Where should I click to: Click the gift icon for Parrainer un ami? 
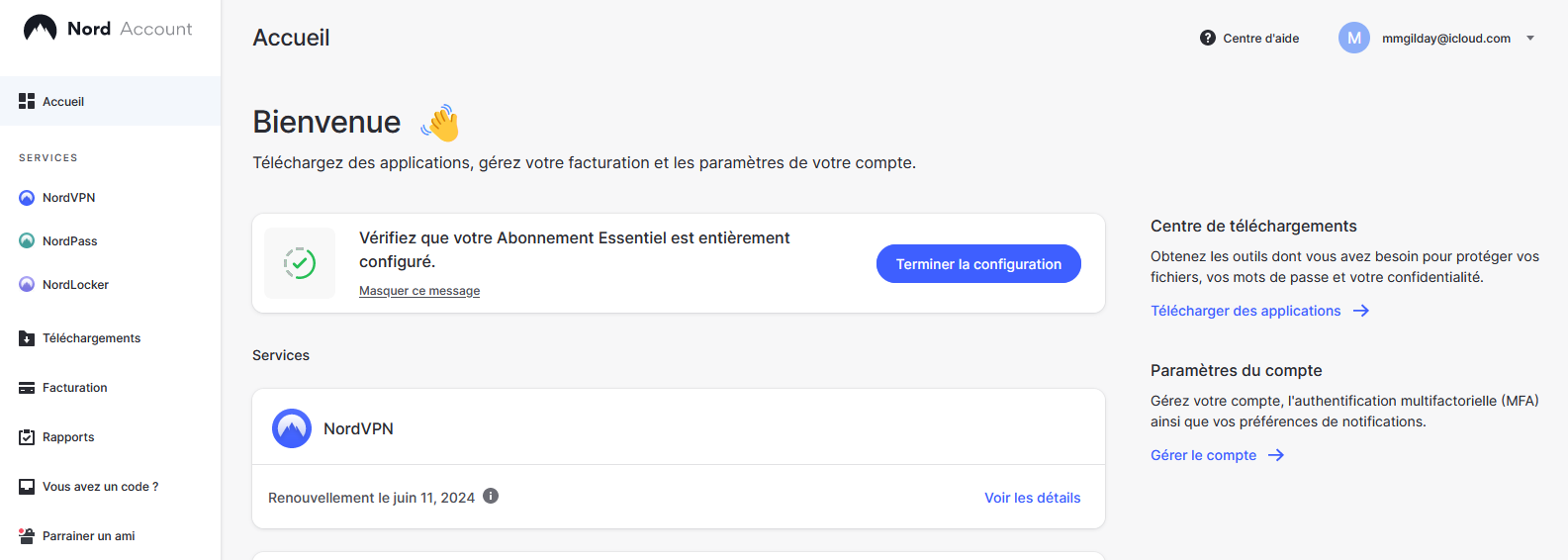tap(27, 536)
